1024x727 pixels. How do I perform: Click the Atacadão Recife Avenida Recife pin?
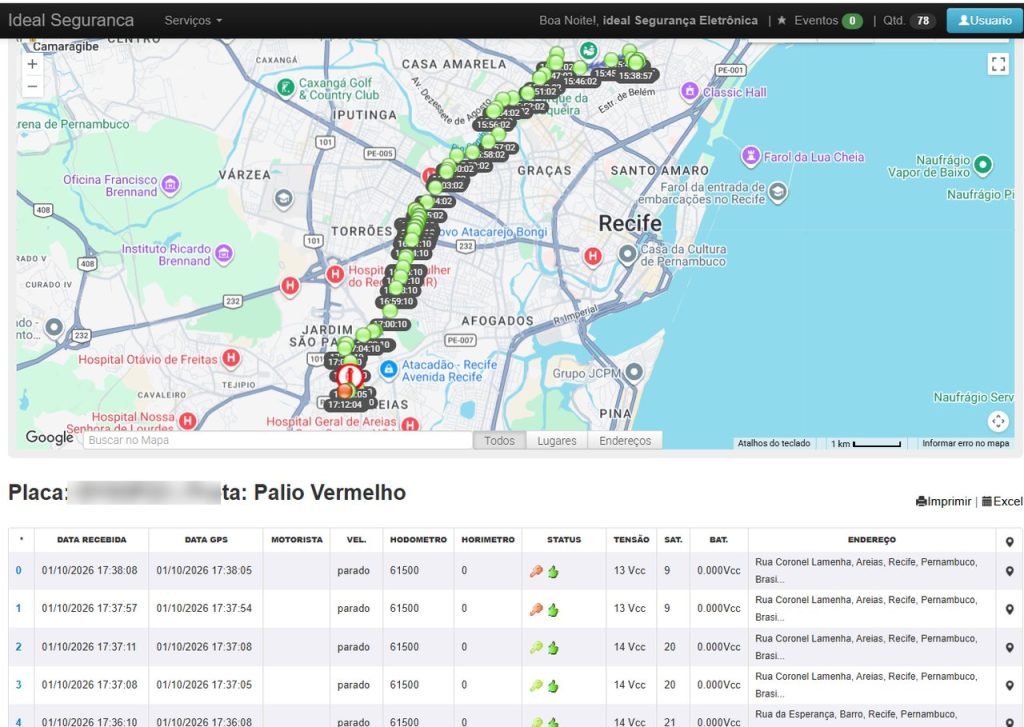(389, 370)
